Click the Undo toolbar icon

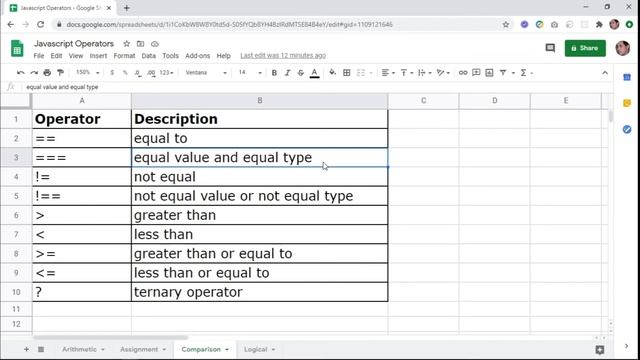coord(20,73)
